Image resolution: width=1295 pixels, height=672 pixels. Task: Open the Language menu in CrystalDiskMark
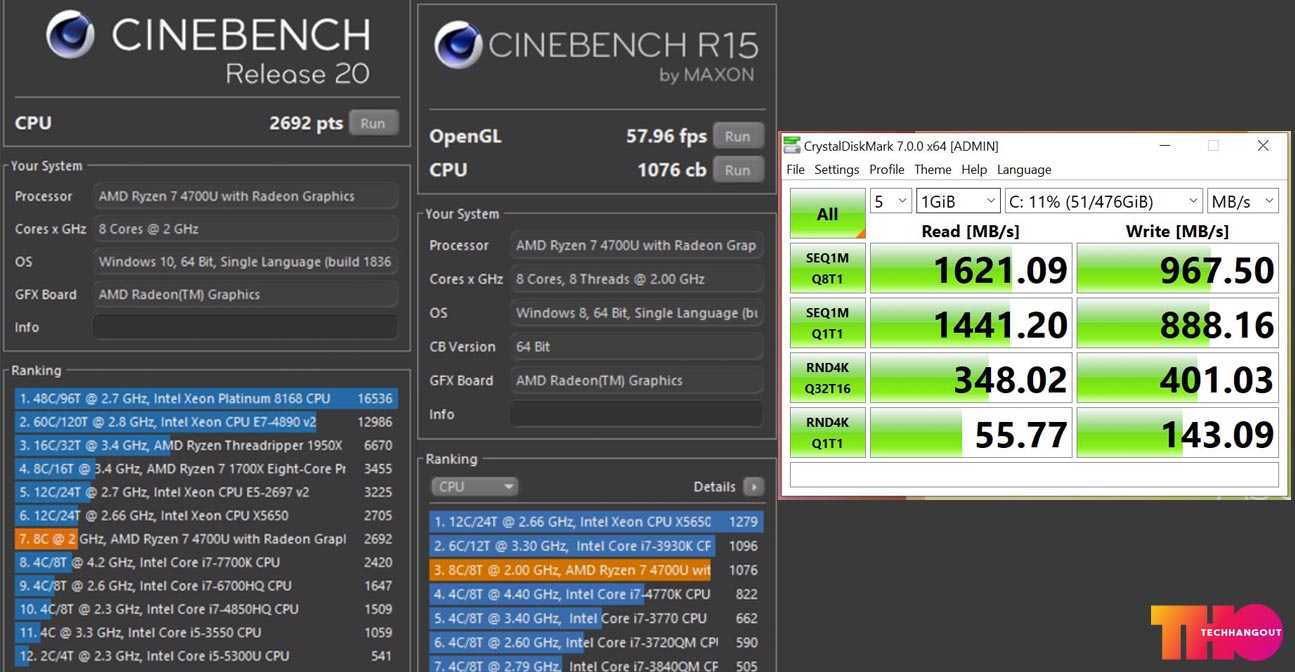click(x=1024, y=169)
